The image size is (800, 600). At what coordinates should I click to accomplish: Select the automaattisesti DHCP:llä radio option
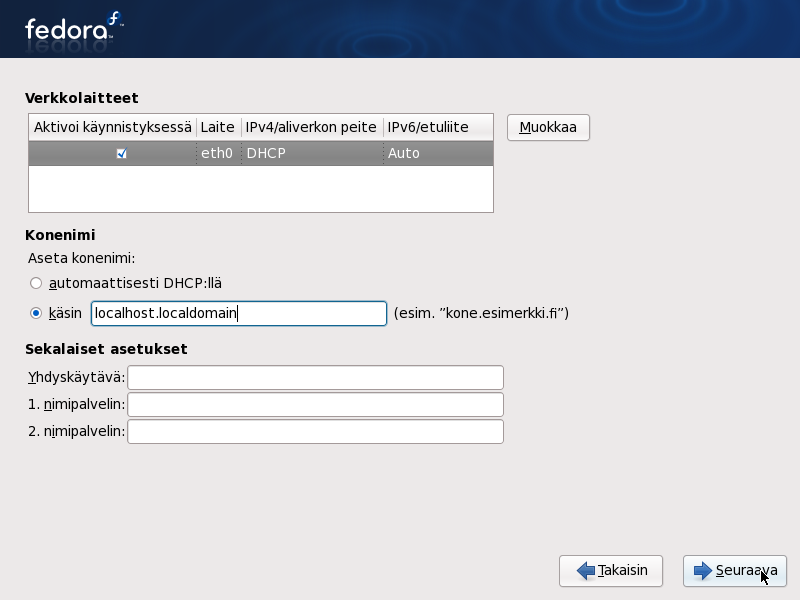[x=36, y=283]
